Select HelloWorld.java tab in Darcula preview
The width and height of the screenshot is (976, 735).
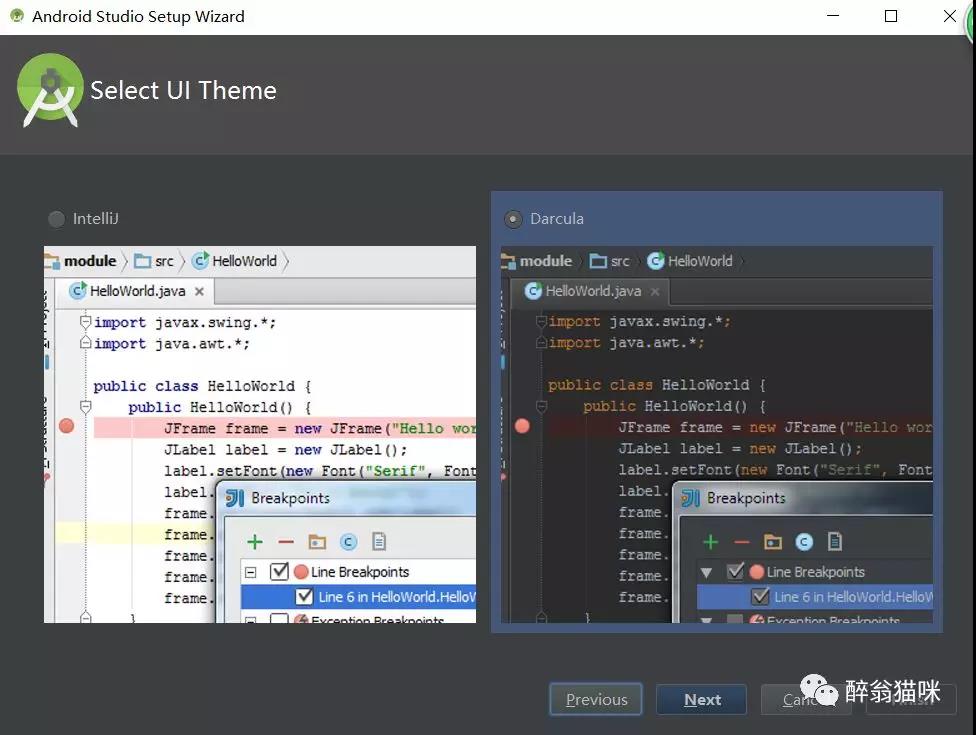pyautogui.click(x=590, y=291)
